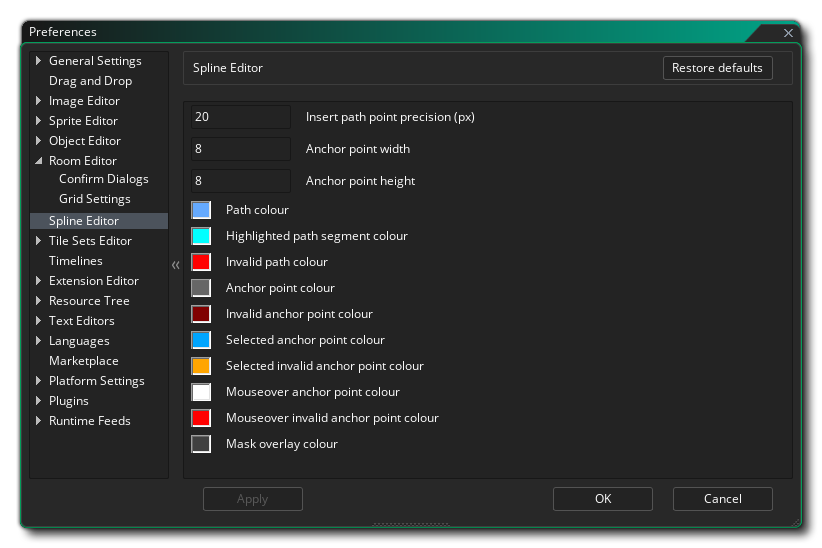This screenshot has height=548, width=822.
Task: Edit the Mask overlay colour swatch
Action: [x=201, y=444]
